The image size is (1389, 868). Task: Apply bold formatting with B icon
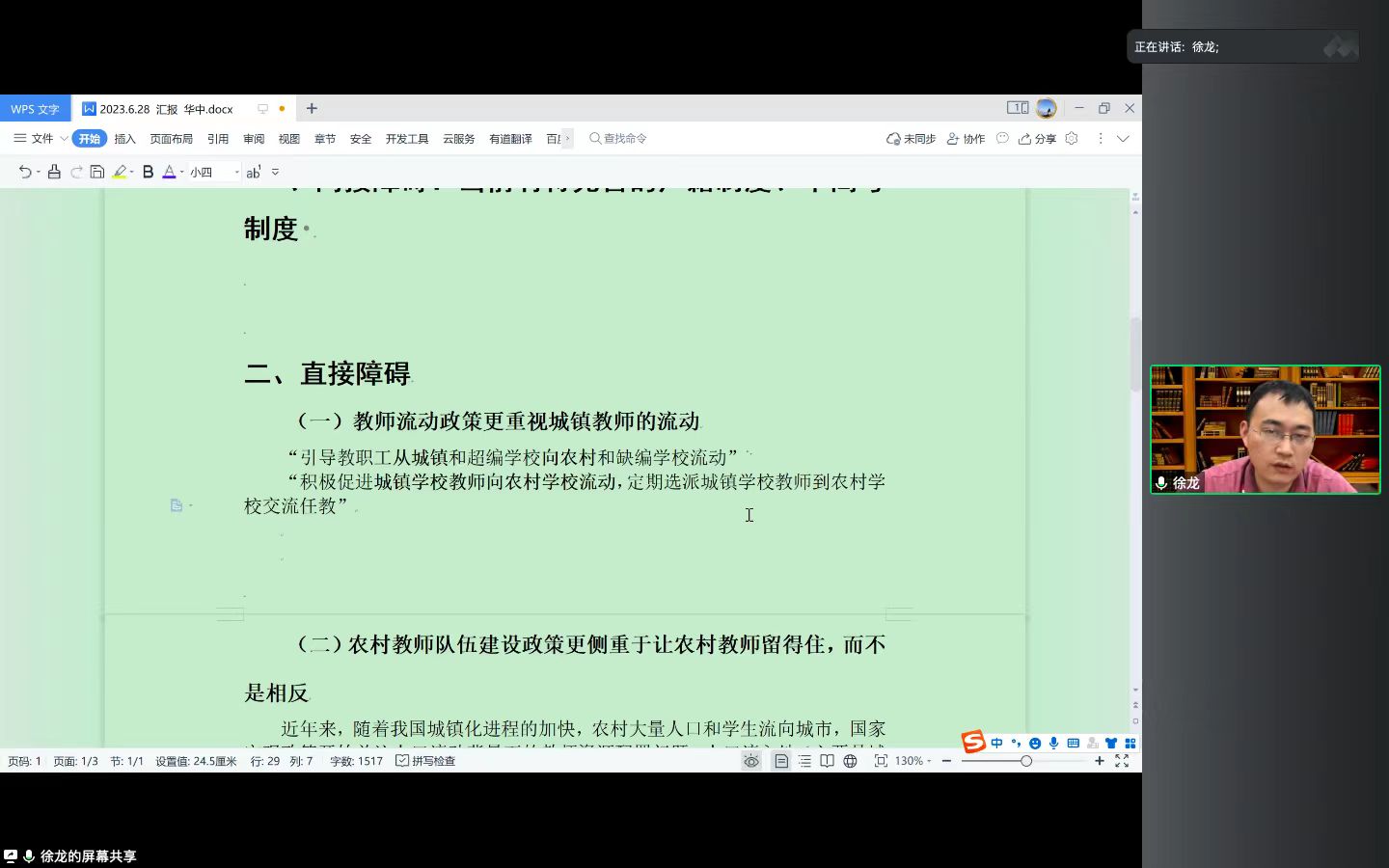[148, 172]
